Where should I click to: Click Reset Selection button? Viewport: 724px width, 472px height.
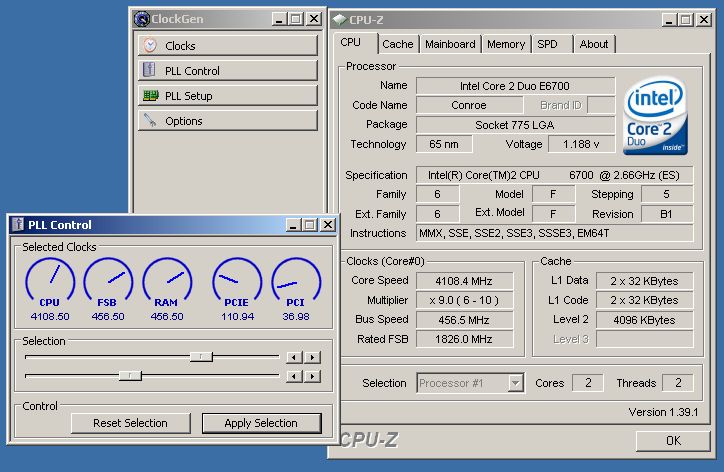pos(130,423)
